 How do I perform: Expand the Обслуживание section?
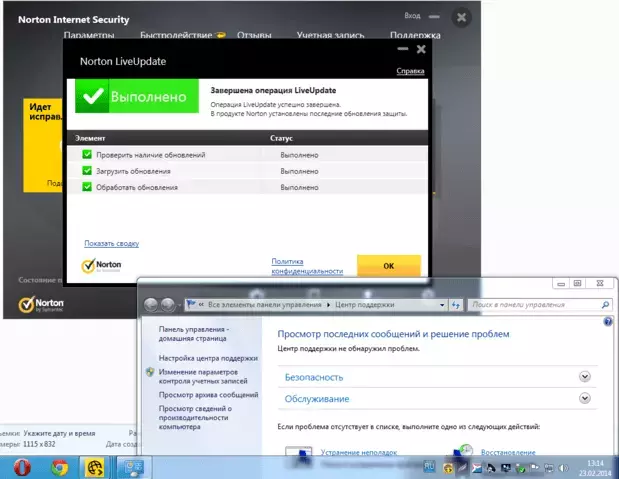click(x=585, y=398)
